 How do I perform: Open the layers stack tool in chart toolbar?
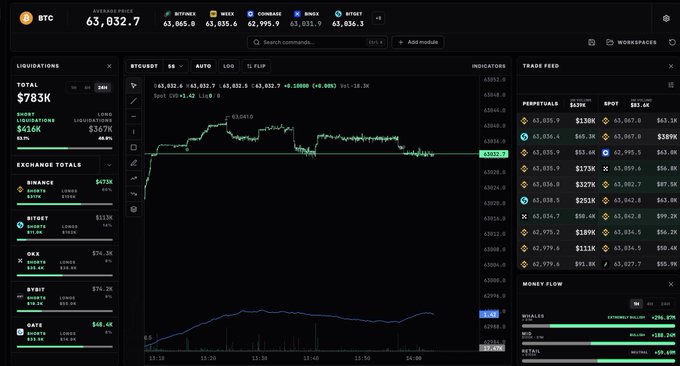(134, 209)
